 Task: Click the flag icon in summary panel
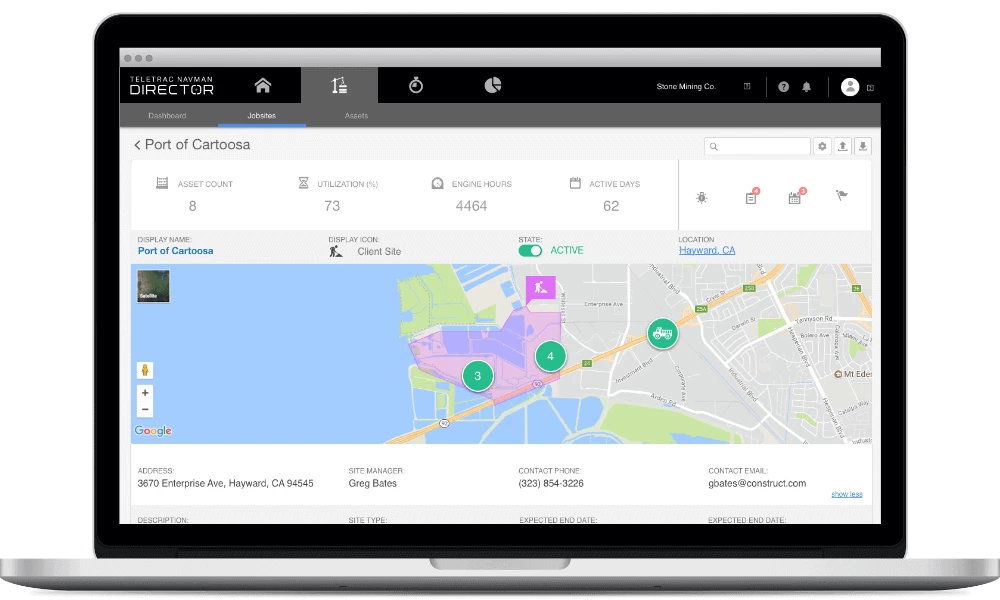click(x=842, y=197)
